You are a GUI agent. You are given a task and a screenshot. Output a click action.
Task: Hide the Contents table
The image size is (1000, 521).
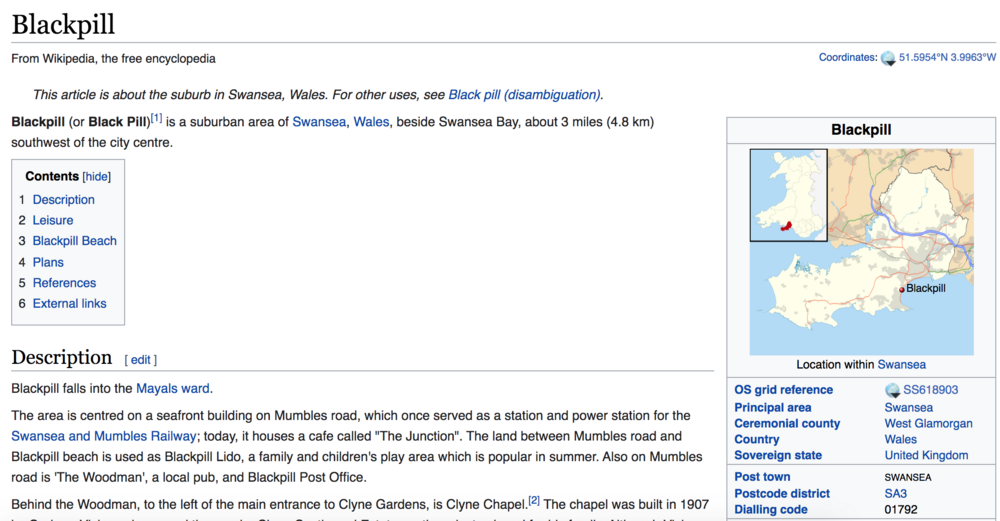[96, 177]
